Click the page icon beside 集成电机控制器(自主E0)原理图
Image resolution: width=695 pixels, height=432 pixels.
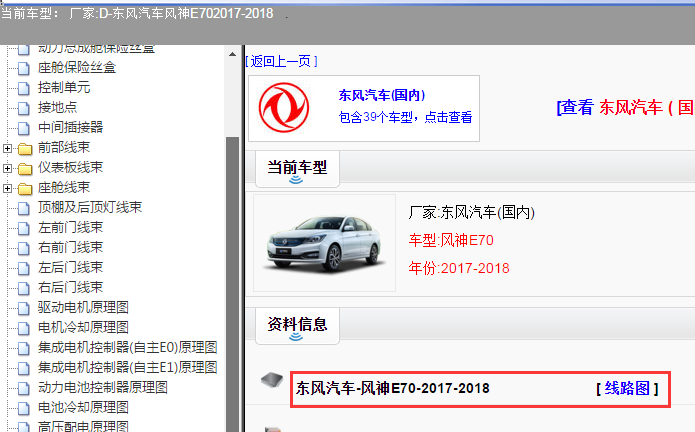24,348
